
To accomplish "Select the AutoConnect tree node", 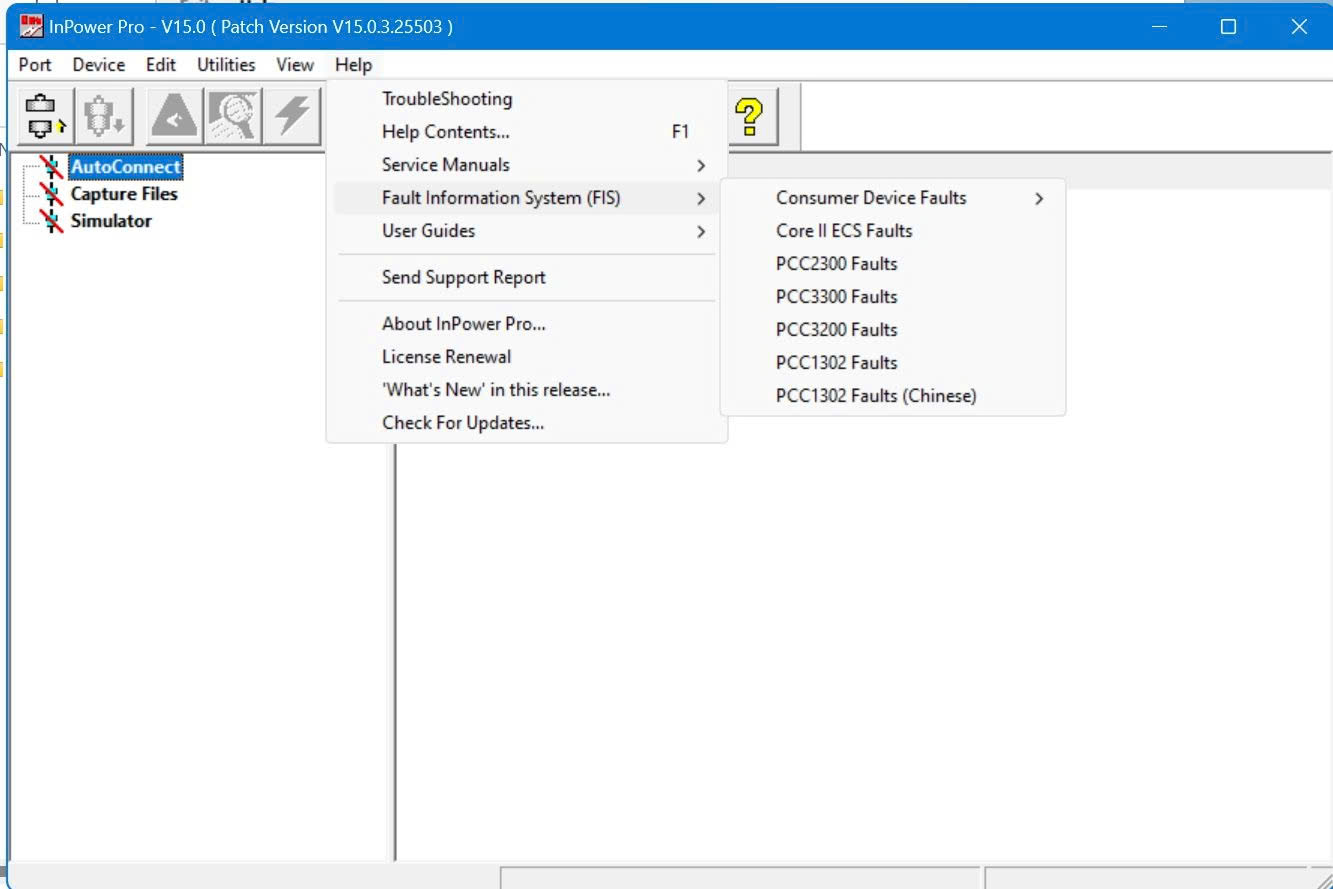I will [x=126, y=167].
